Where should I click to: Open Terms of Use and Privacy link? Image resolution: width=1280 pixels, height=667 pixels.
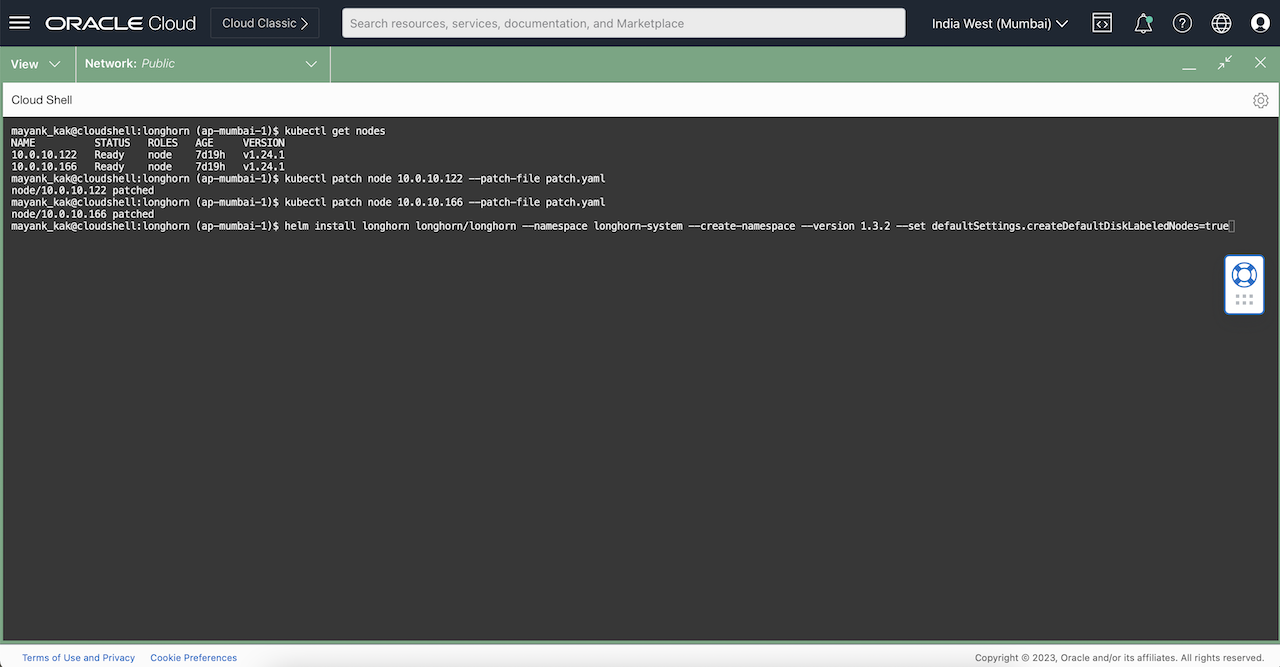[78, 658]
